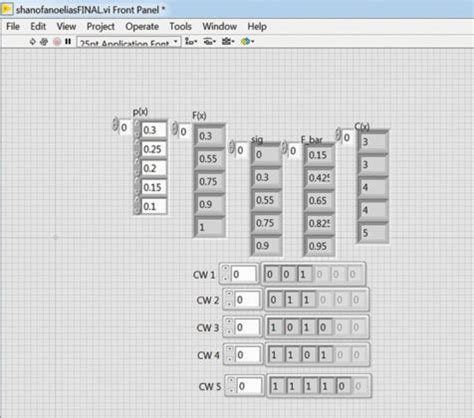The height and width of the screenshot is (418, 474).
Task: Click the F_bar array index stepper
Action: pos(284,148)
